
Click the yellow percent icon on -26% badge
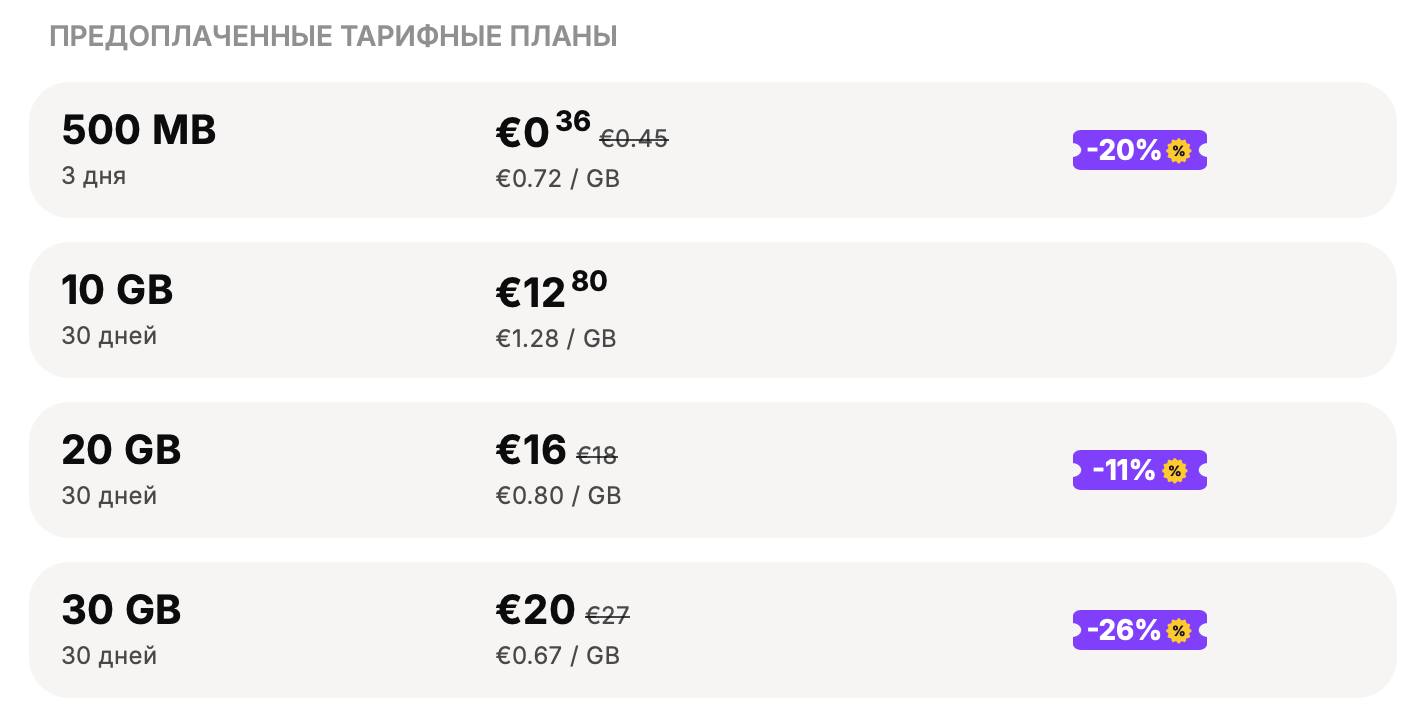point(1178,631)
